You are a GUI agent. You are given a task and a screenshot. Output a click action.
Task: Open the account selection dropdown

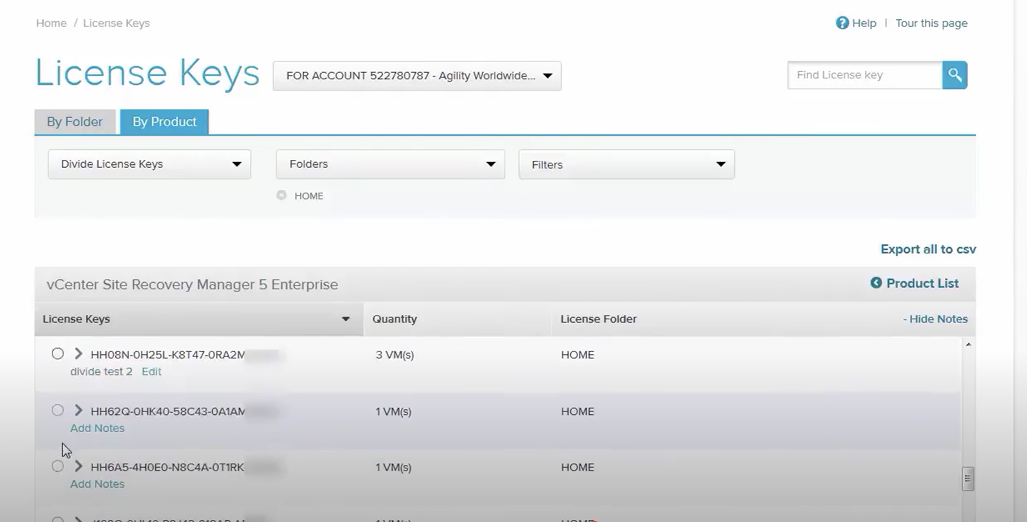[417, 76]
